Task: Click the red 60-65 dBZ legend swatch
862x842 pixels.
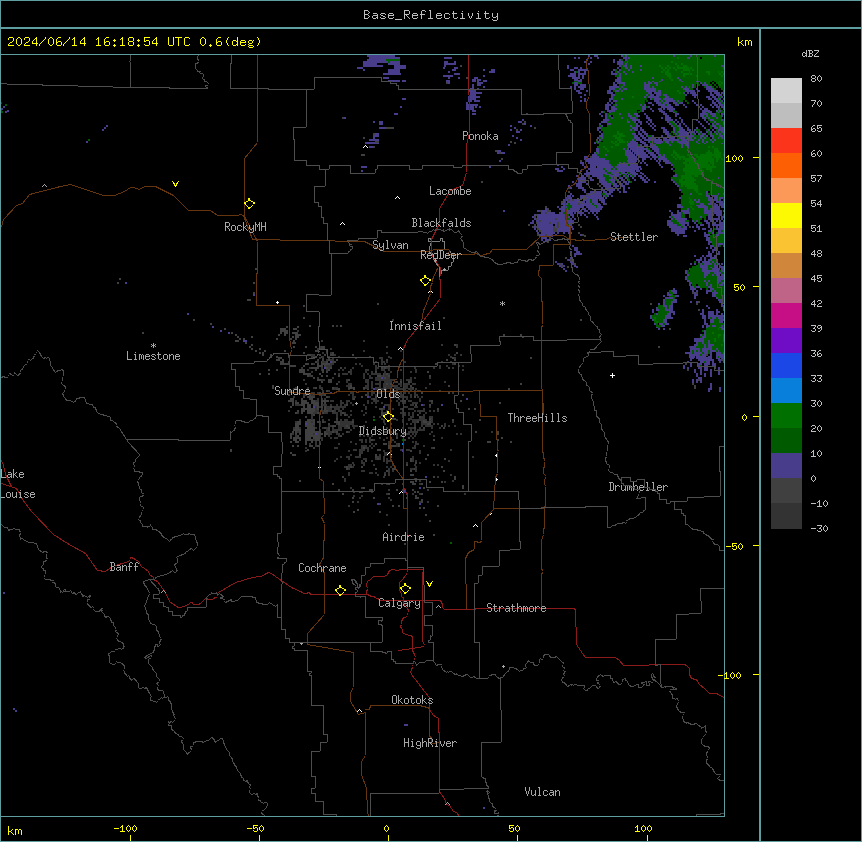Action: coord(786,141)
